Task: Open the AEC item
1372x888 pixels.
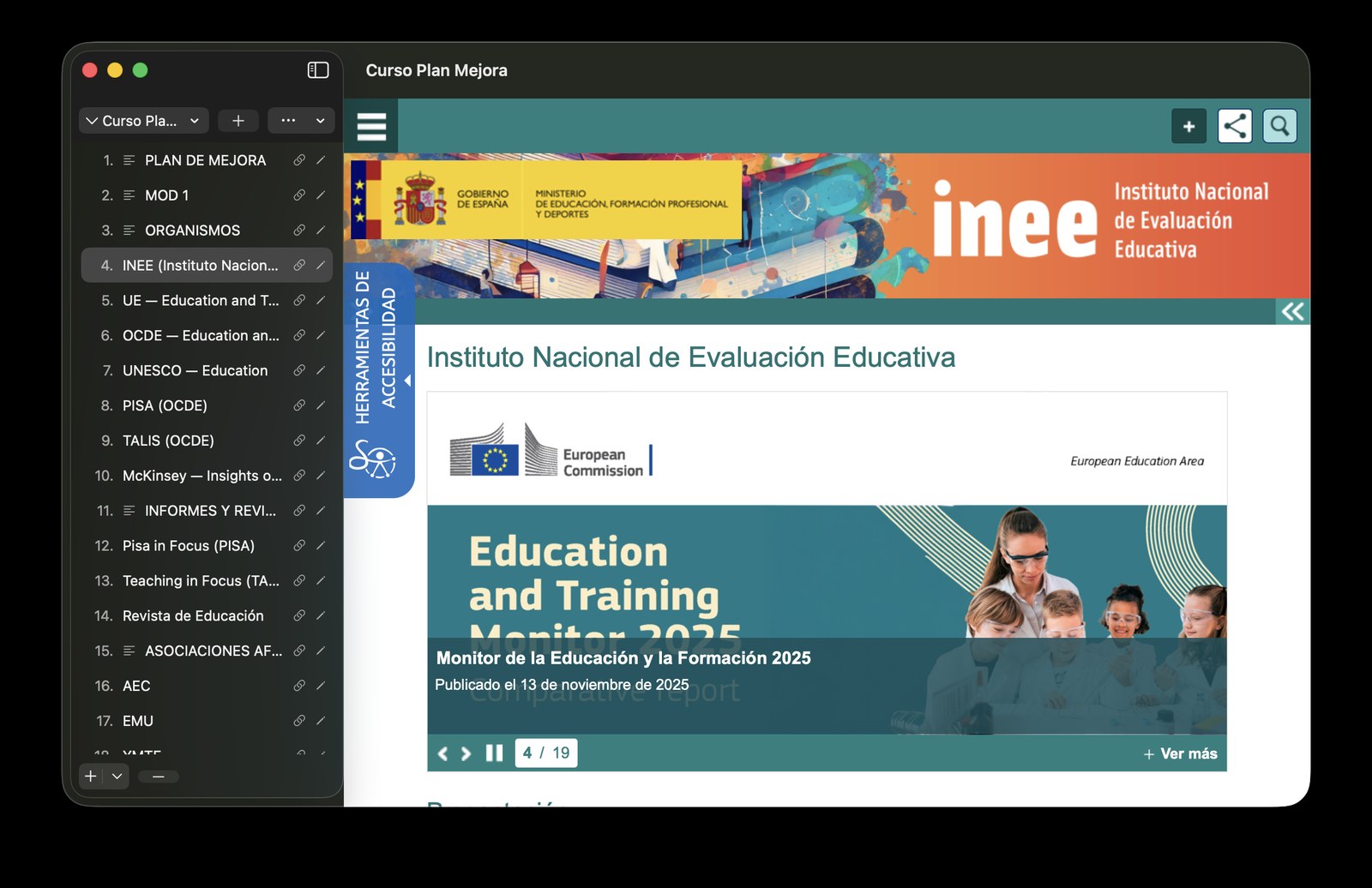Action: pos(206,686)
